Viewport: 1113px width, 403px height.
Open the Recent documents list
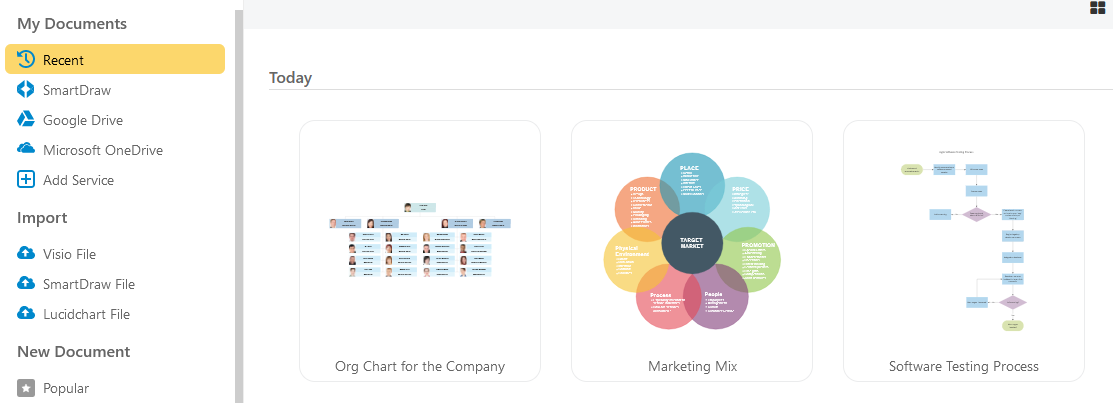point(64,60)
